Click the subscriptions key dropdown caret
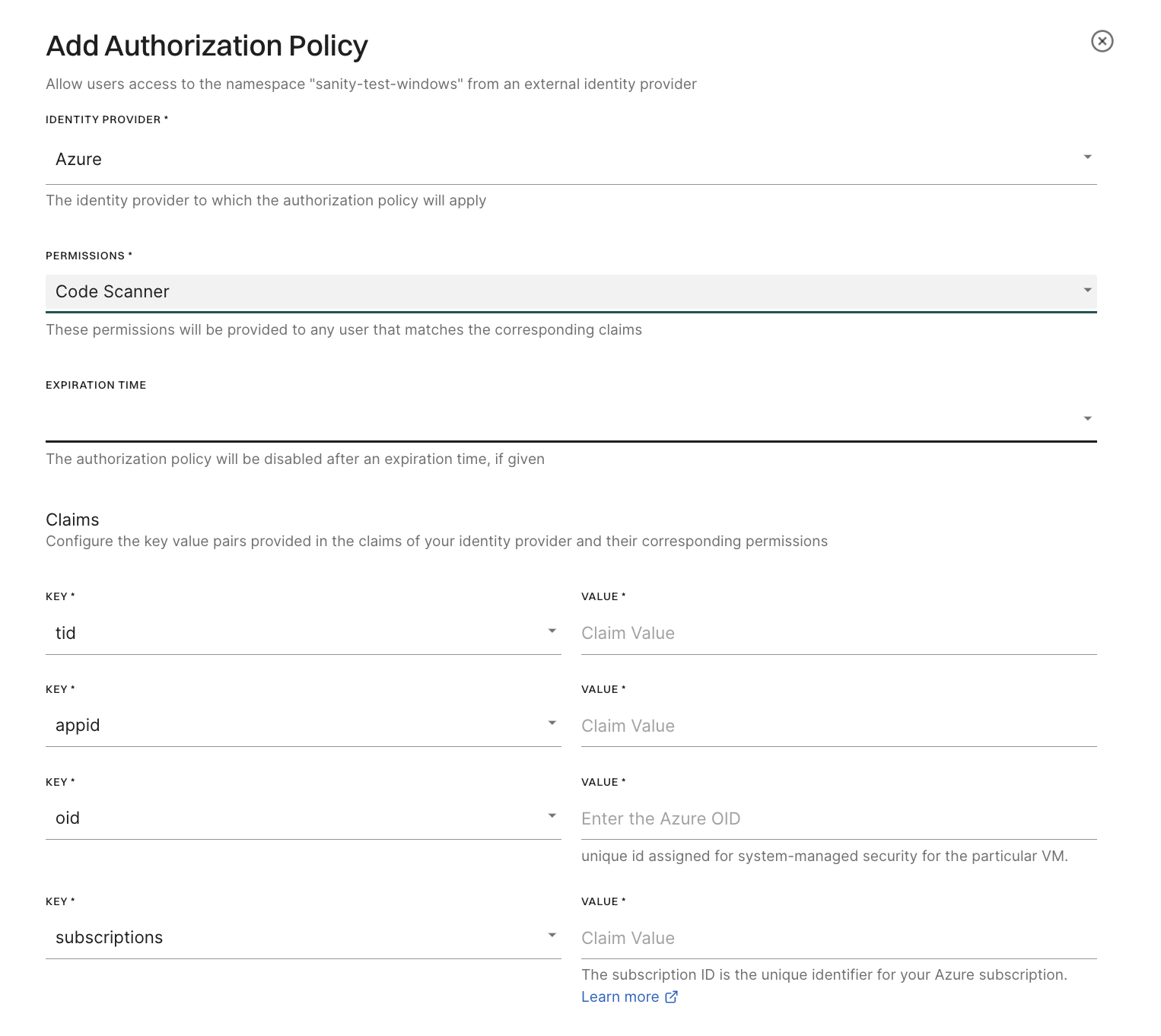The image size is (1161, 1036). point(553,935)
